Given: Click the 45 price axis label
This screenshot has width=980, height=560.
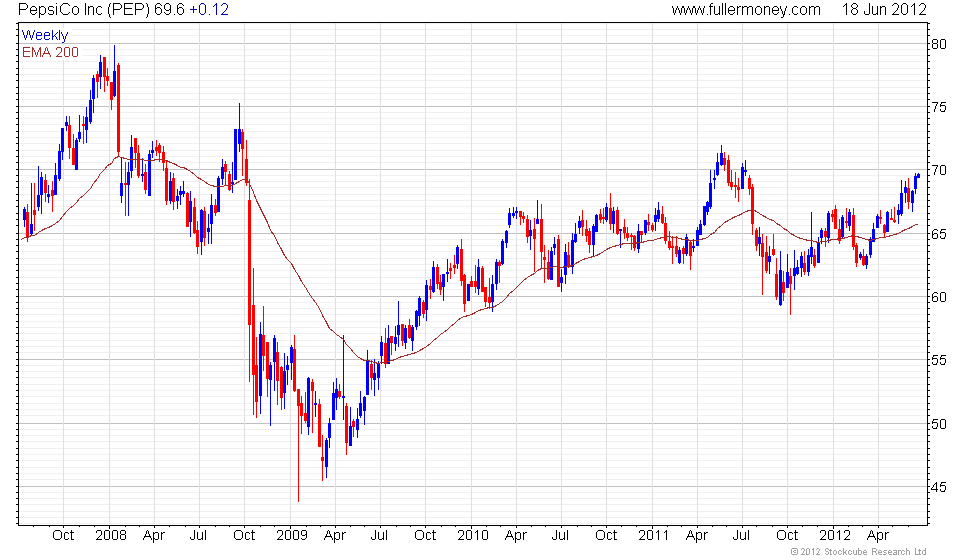Looking at the screenshot, I should pyautogui.click(x=939, y=487).
